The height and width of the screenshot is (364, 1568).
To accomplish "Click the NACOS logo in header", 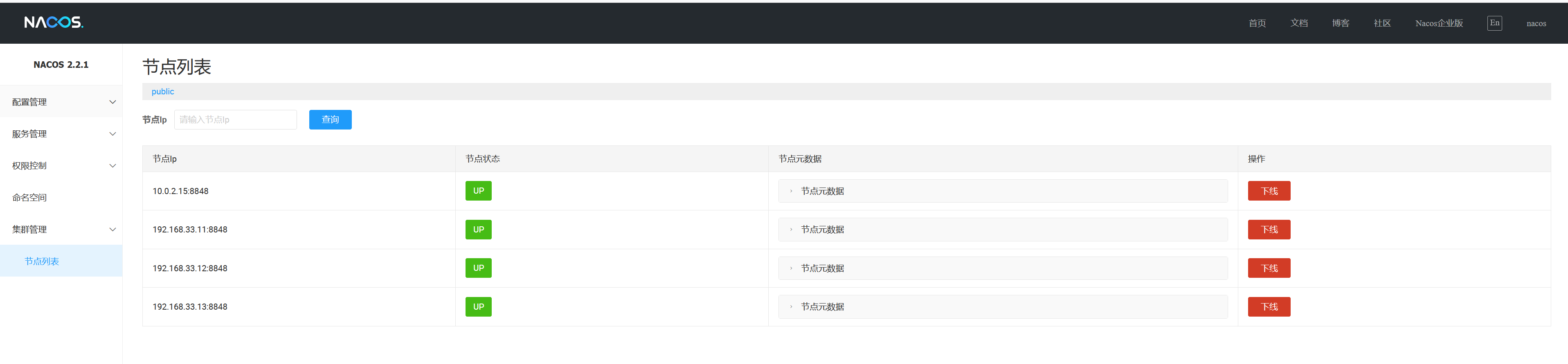I will [54, 22].
